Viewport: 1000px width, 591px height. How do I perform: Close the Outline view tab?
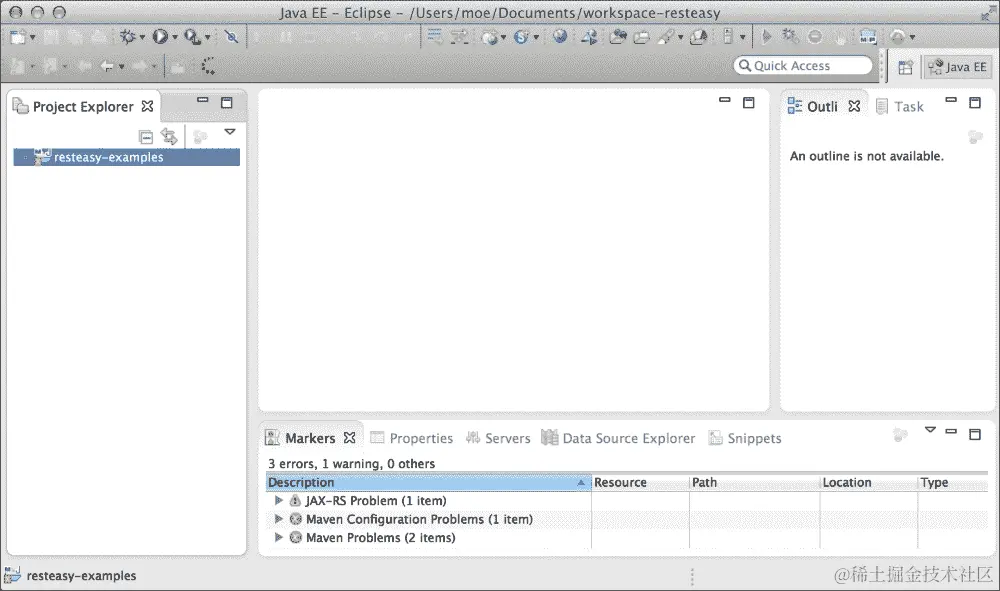855,106
